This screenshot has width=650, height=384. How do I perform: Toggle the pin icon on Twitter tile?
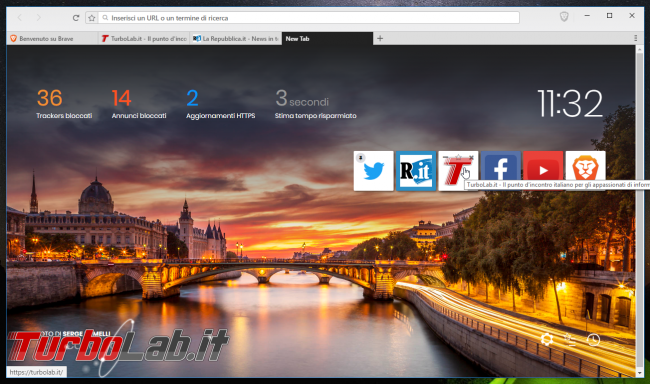click(x=361, y=158)
